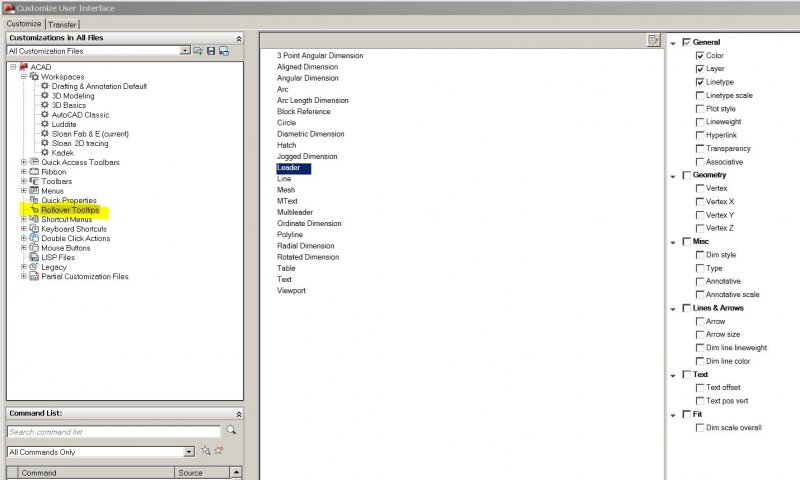Click the LISP Files node icon
The width and height of the screenshot is (800, 480).
point(34,257)
